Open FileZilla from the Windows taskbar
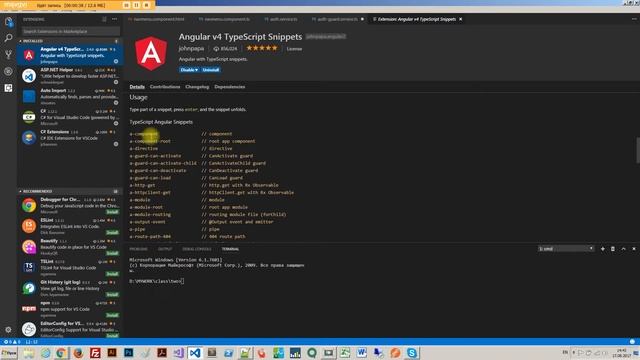The height and width of the screenshot is (360, 640). pos(95,353)
